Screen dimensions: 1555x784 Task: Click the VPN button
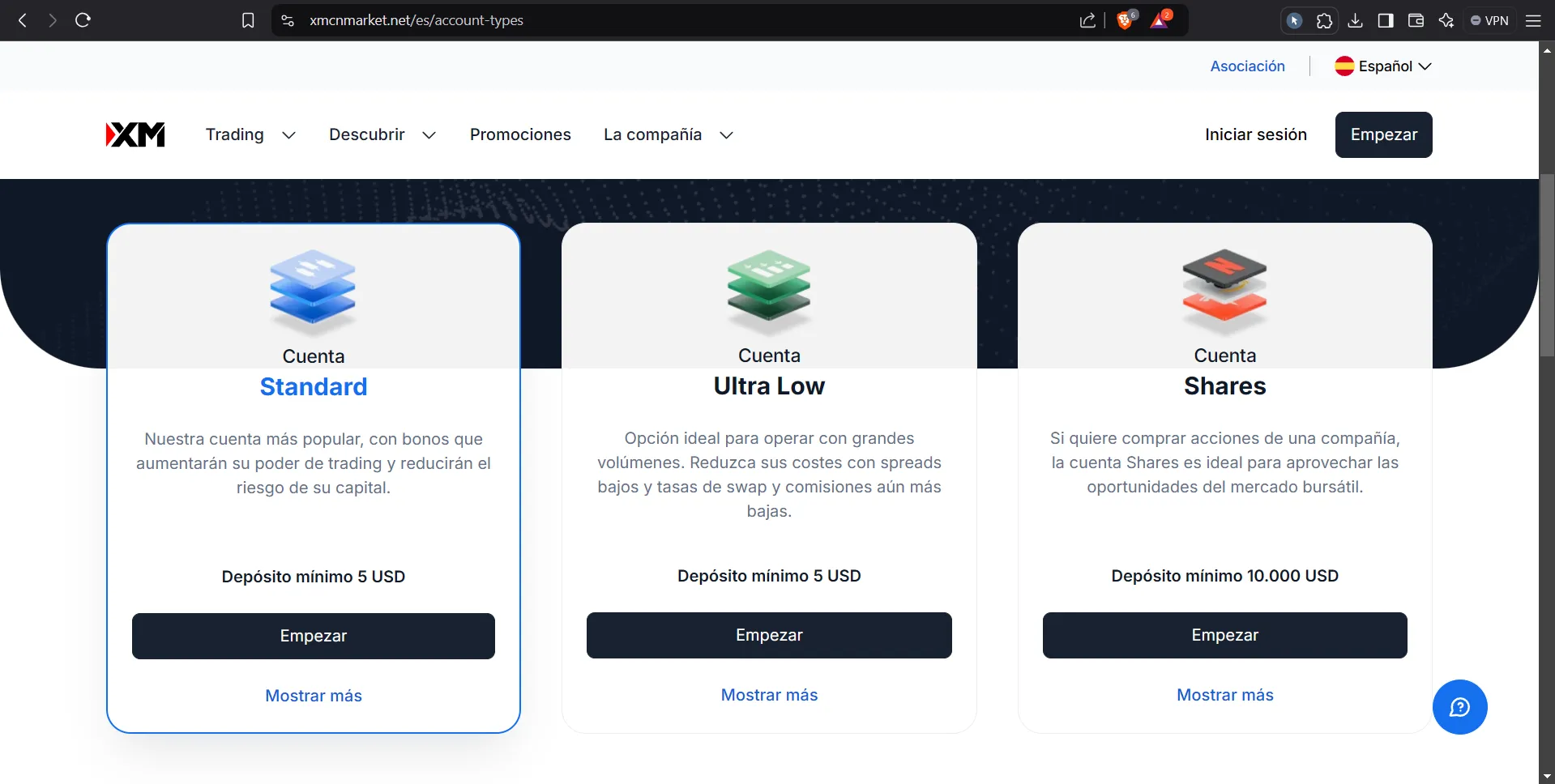click(1489, 20)
